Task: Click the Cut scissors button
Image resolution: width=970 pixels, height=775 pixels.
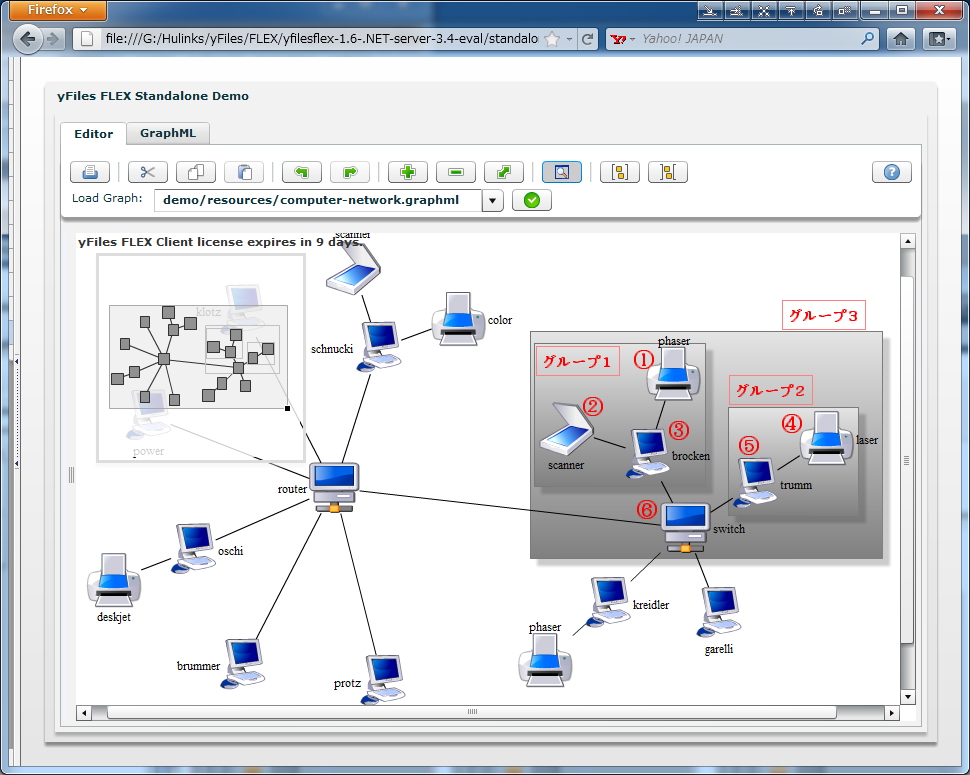Action: click(x=147, y=172)
